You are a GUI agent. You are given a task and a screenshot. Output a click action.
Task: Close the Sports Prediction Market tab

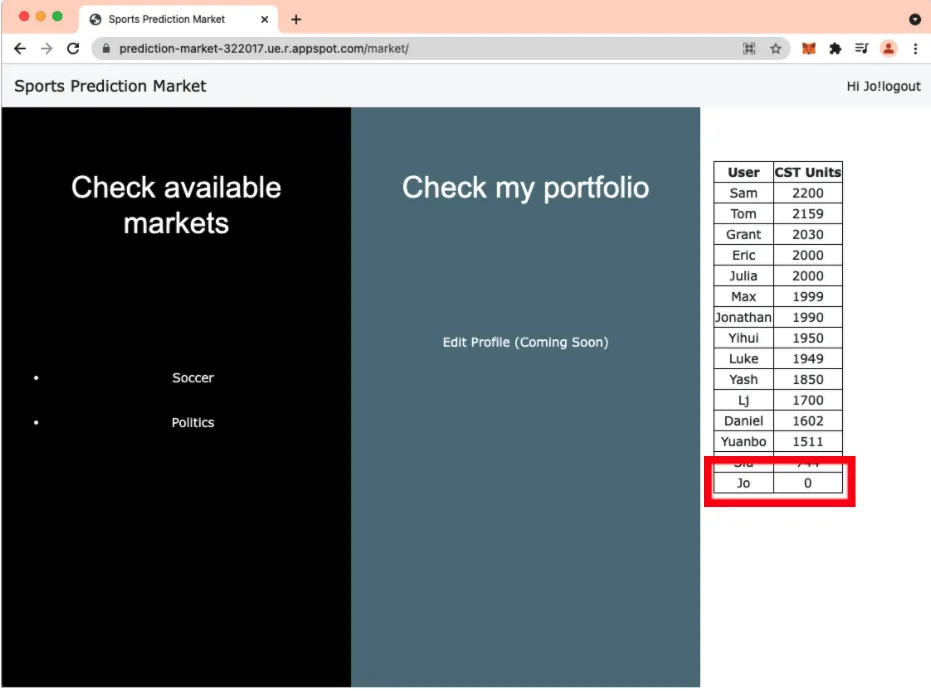[265, 20]
